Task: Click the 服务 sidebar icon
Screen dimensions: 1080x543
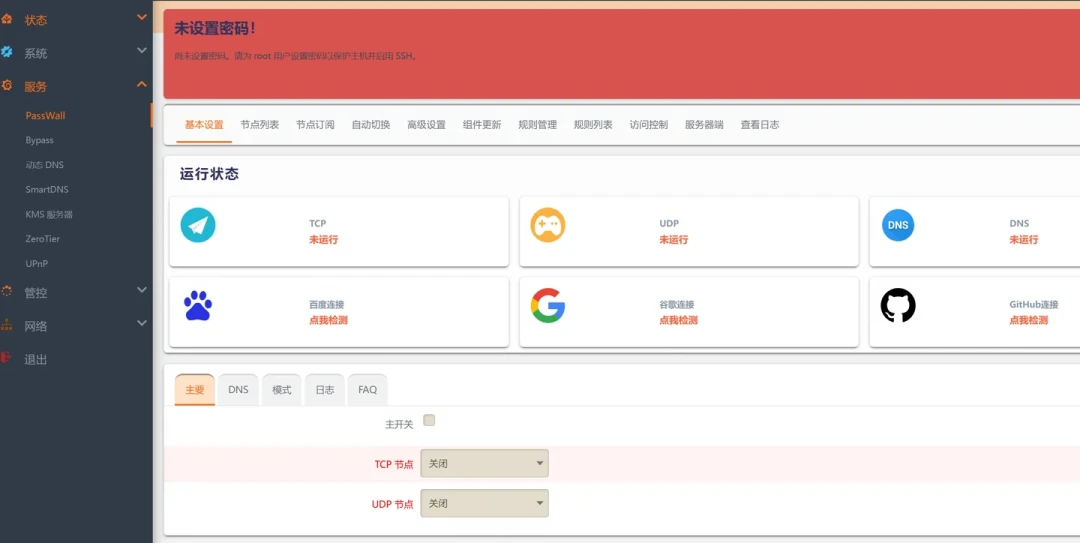Action: 6,85
